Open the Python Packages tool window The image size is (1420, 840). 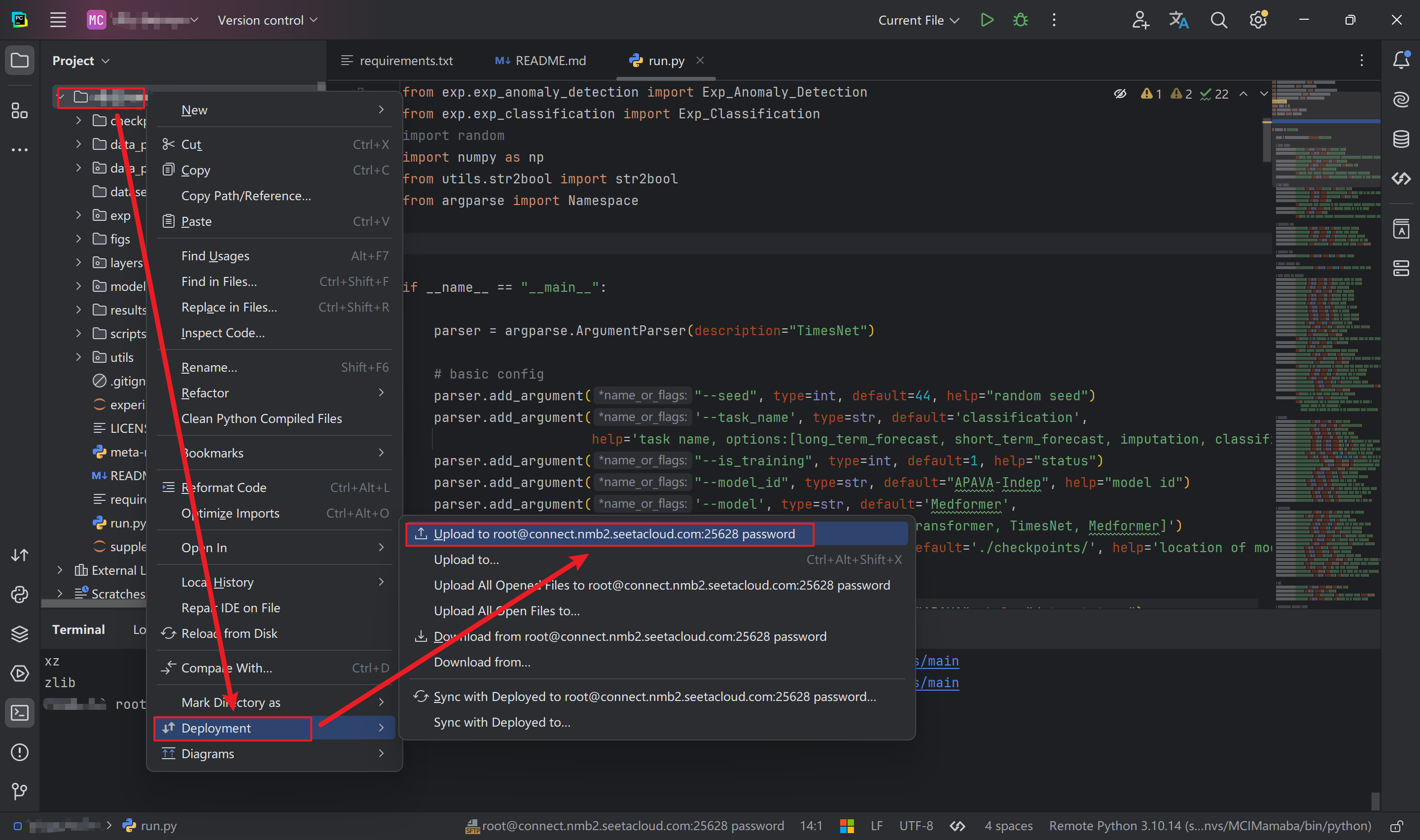(20, 634)
